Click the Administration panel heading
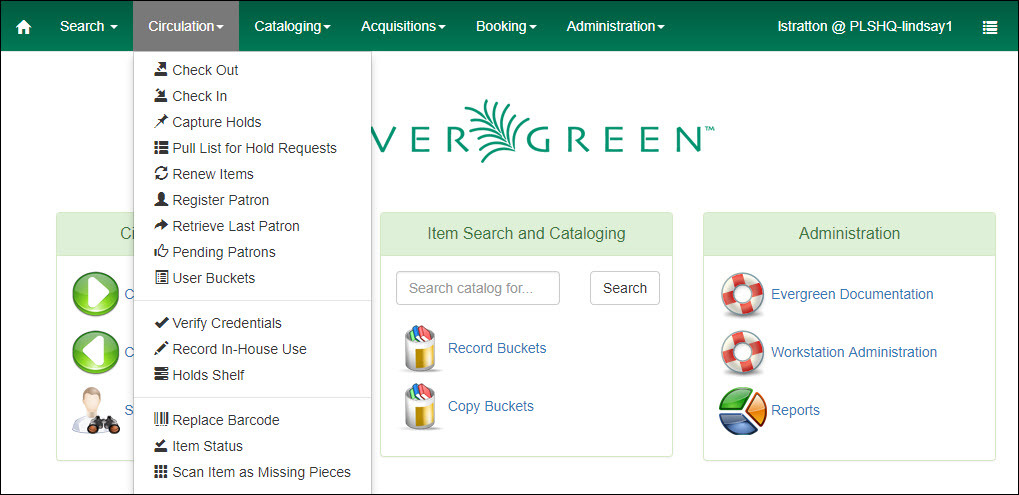This screenshot has height=495, width=1019. [x=849, y=233]
